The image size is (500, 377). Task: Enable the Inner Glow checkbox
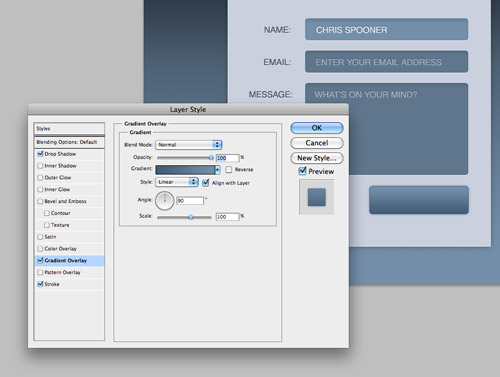point(40,189)
